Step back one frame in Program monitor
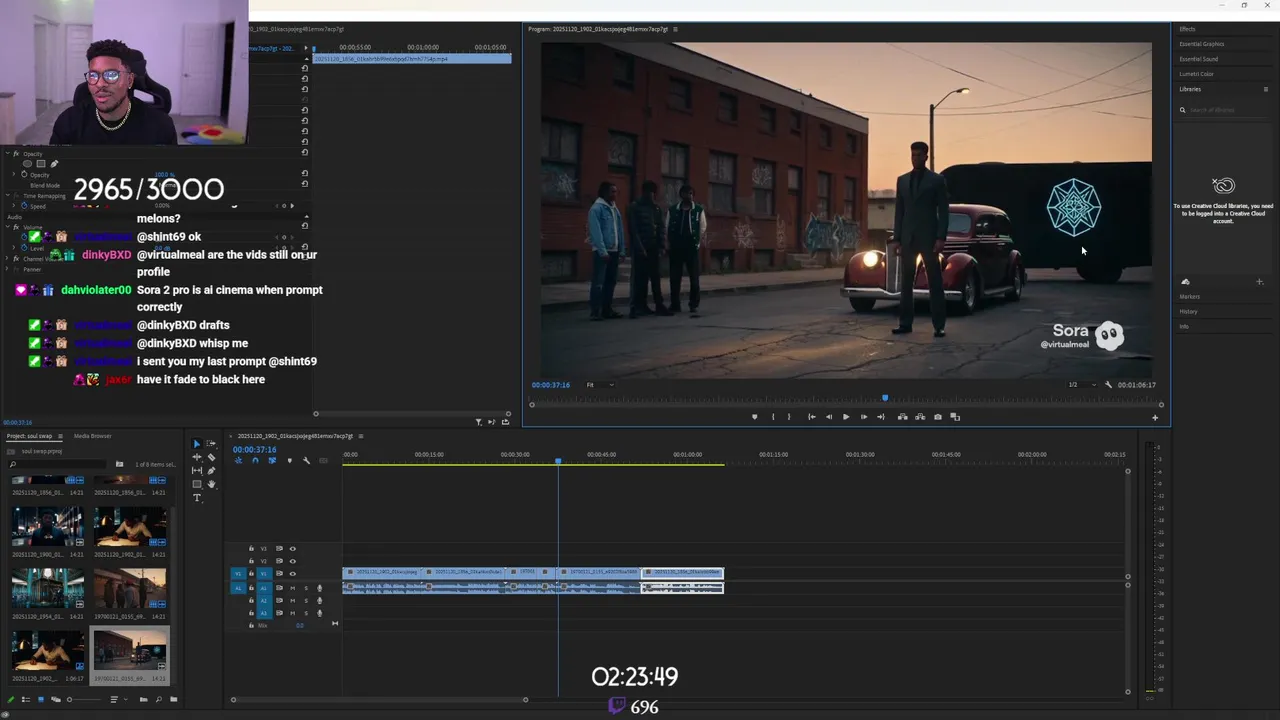This screenshot has width=1280, height=720. click(x=829, y=417)
